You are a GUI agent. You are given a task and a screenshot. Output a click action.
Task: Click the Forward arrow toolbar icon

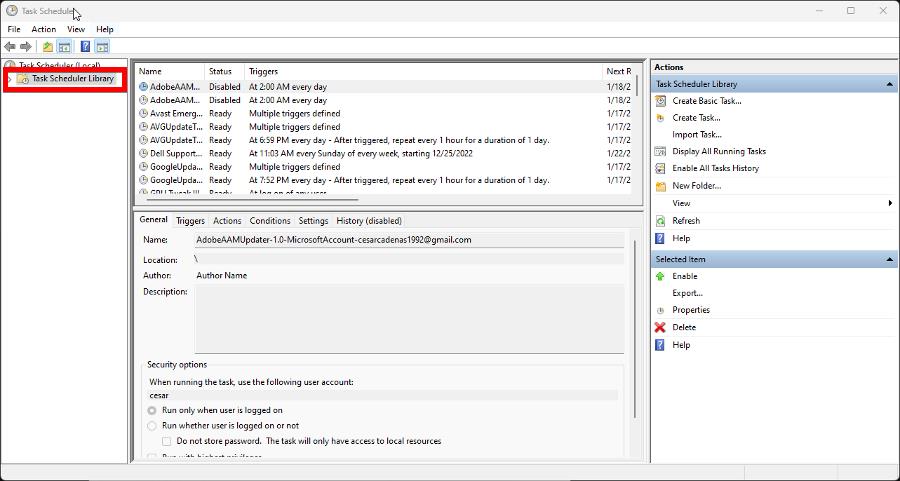26,46
